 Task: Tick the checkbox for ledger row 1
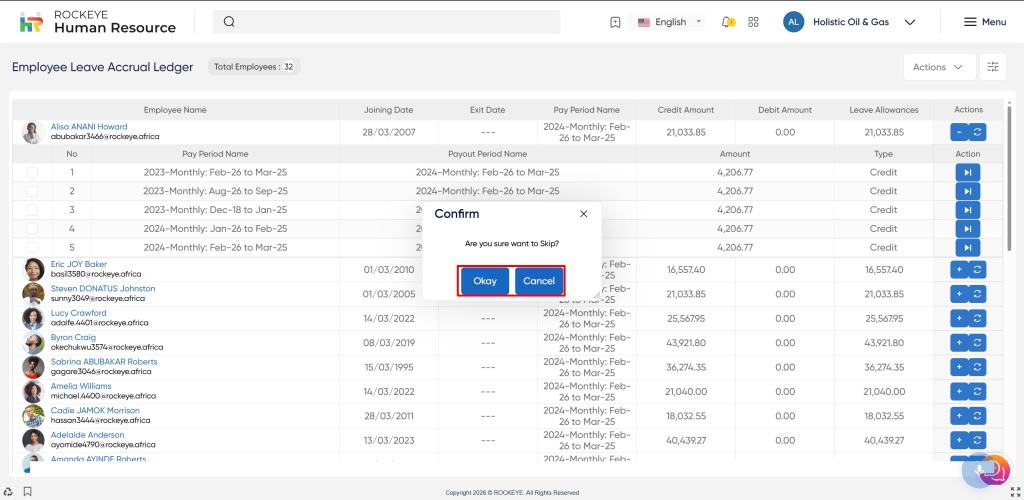[x=32, y=173]
